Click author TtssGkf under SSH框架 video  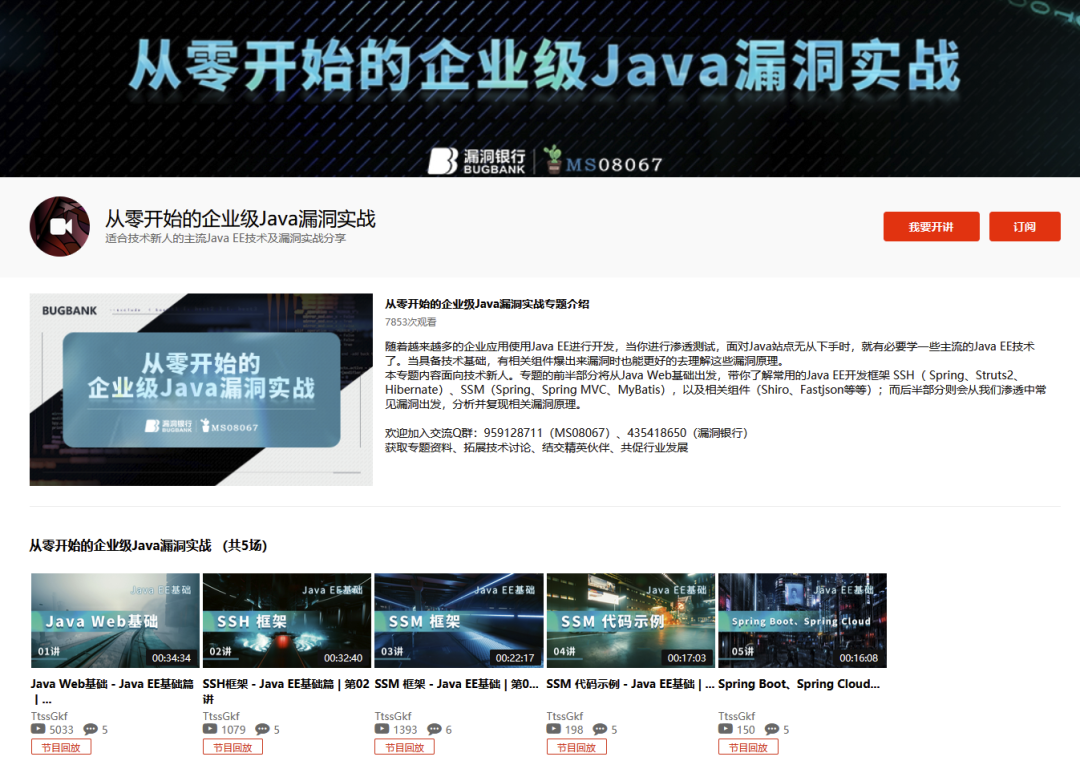point(221,716)
